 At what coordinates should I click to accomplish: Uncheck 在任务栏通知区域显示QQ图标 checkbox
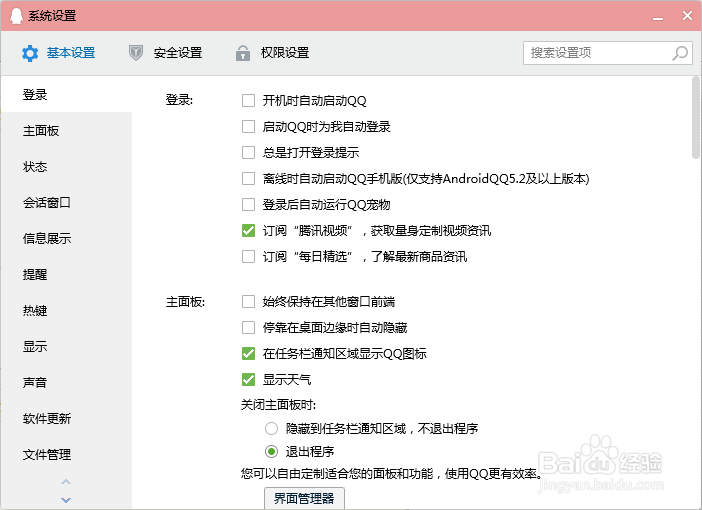tap(248, 354)
